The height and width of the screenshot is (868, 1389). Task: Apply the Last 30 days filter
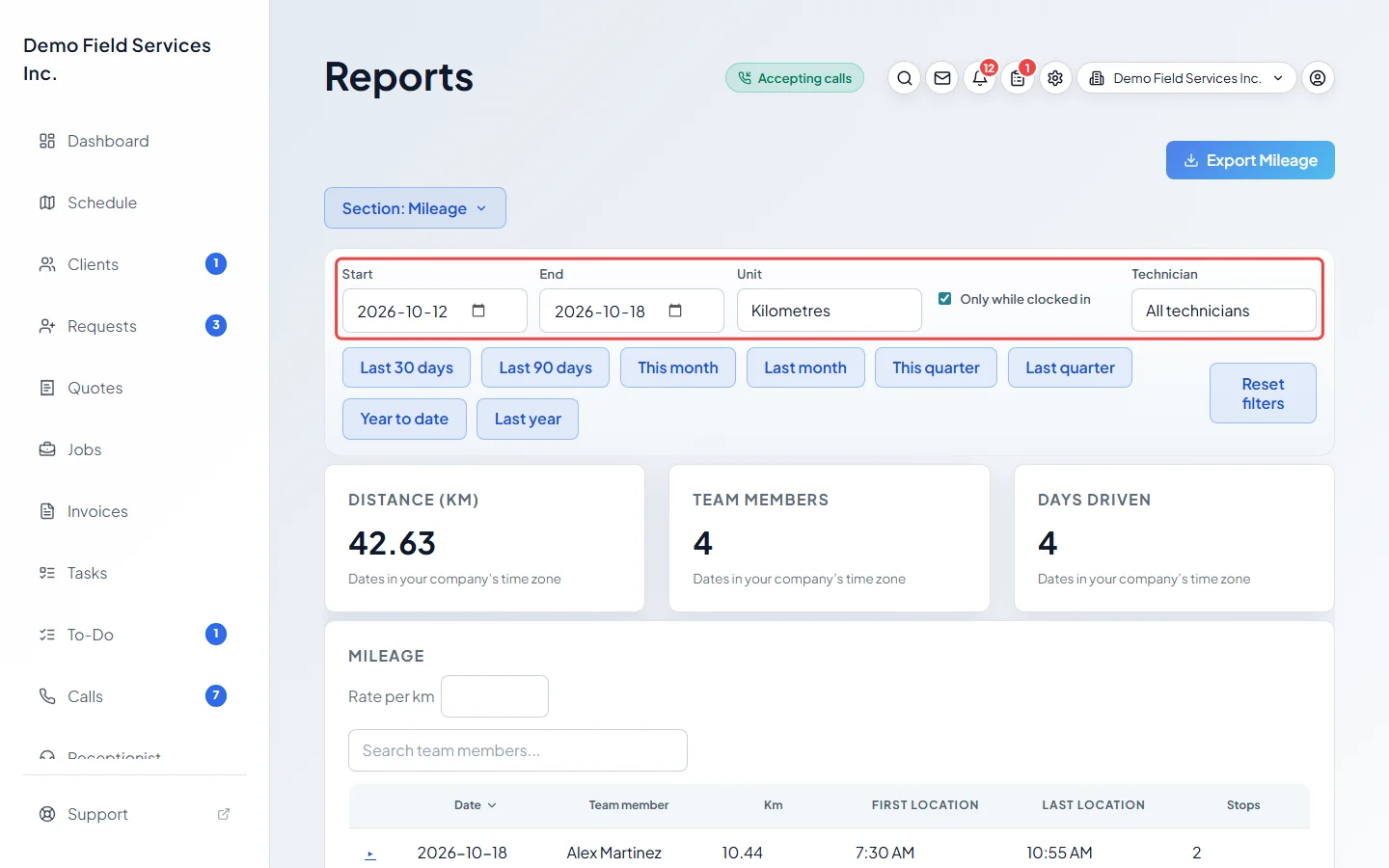pos(406,367)
